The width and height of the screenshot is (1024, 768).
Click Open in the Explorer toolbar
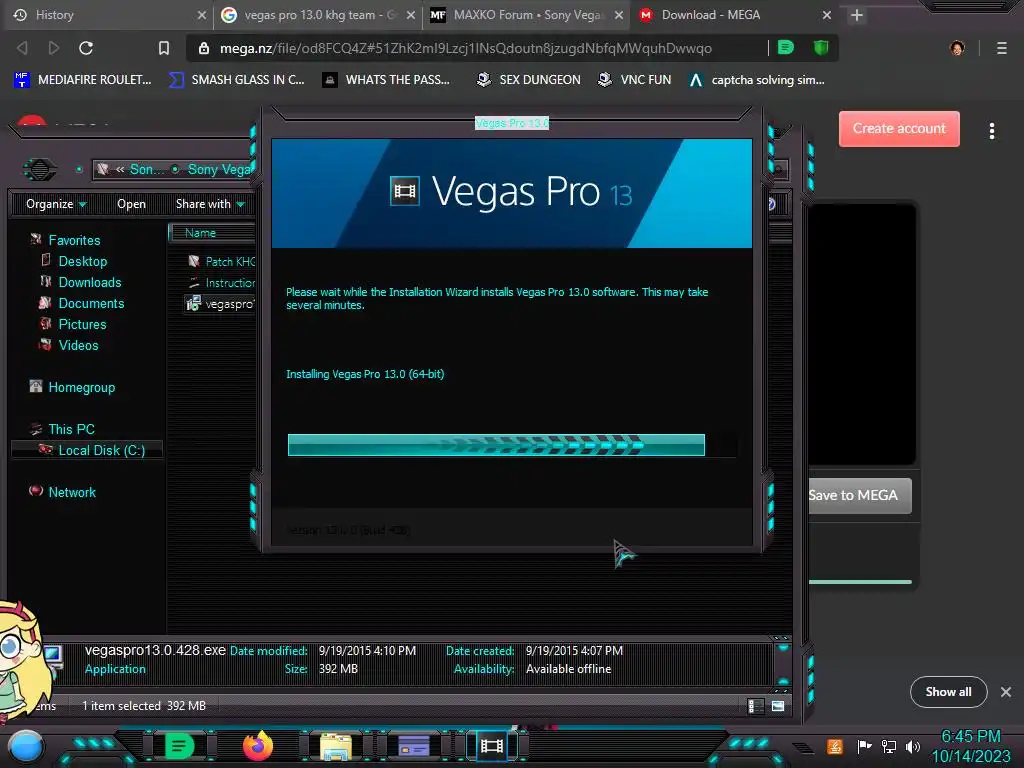[x=131, y=204]
